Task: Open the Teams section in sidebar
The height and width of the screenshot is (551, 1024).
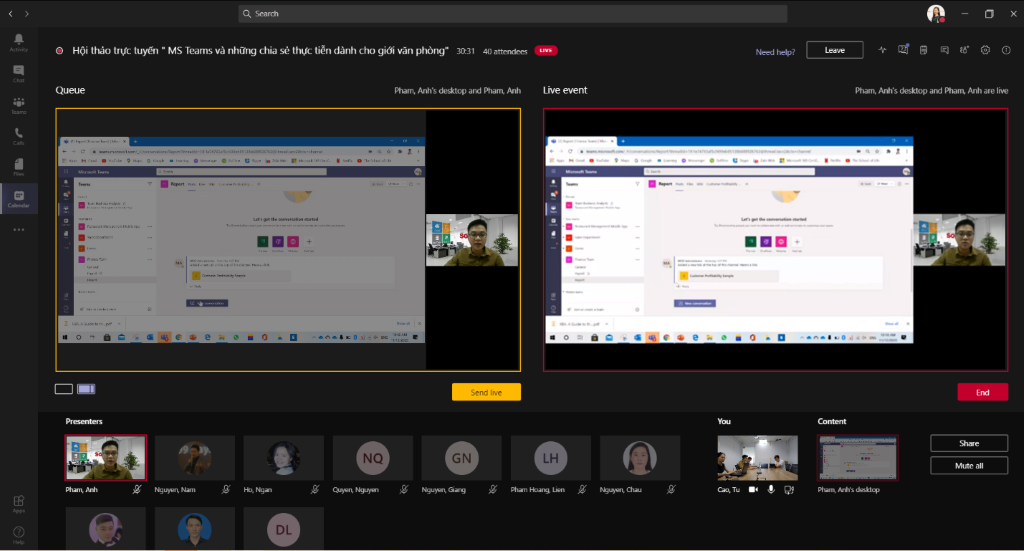Action: tap(18, 105)
